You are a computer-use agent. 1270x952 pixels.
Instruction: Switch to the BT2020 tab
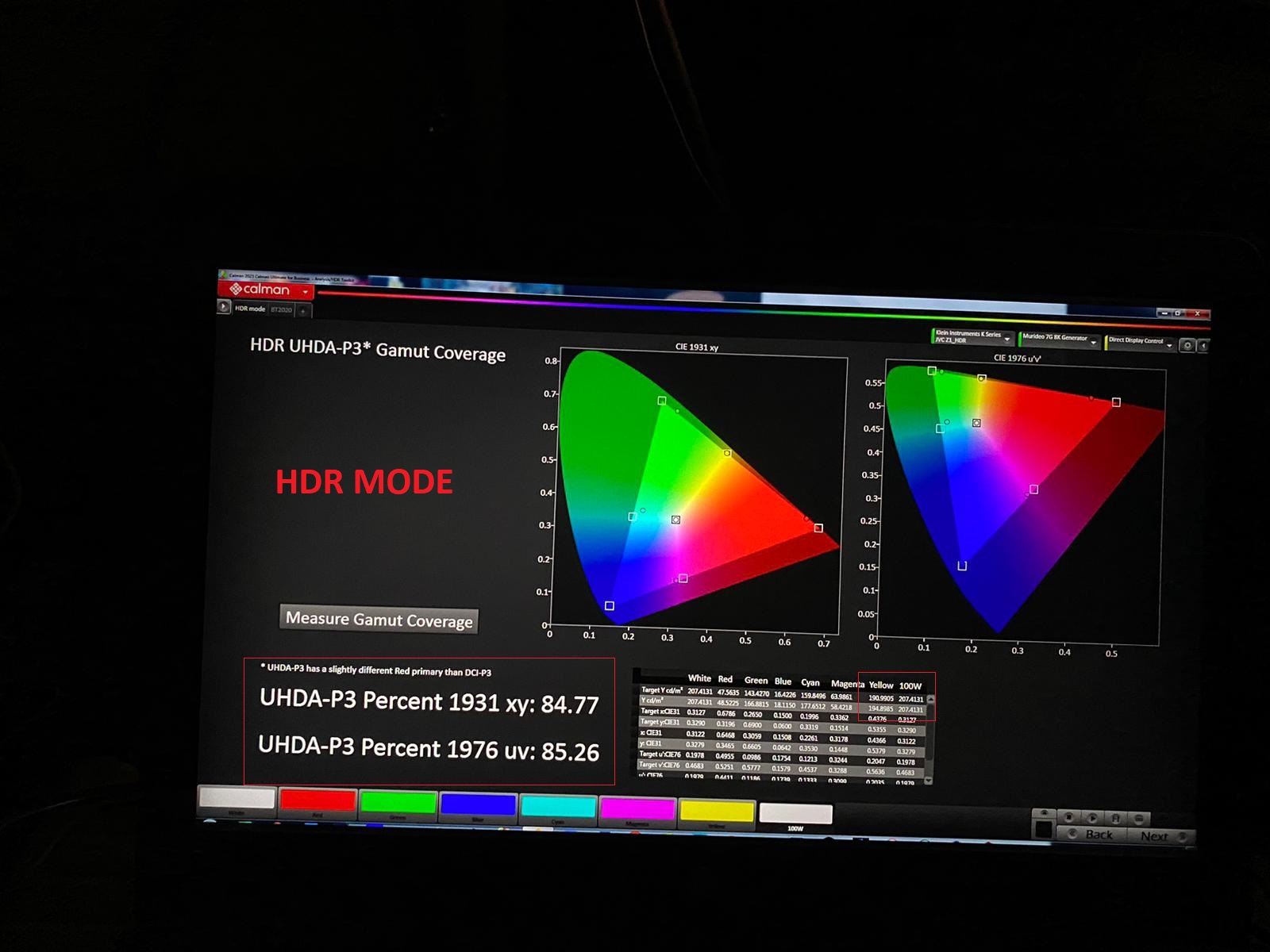282,309
